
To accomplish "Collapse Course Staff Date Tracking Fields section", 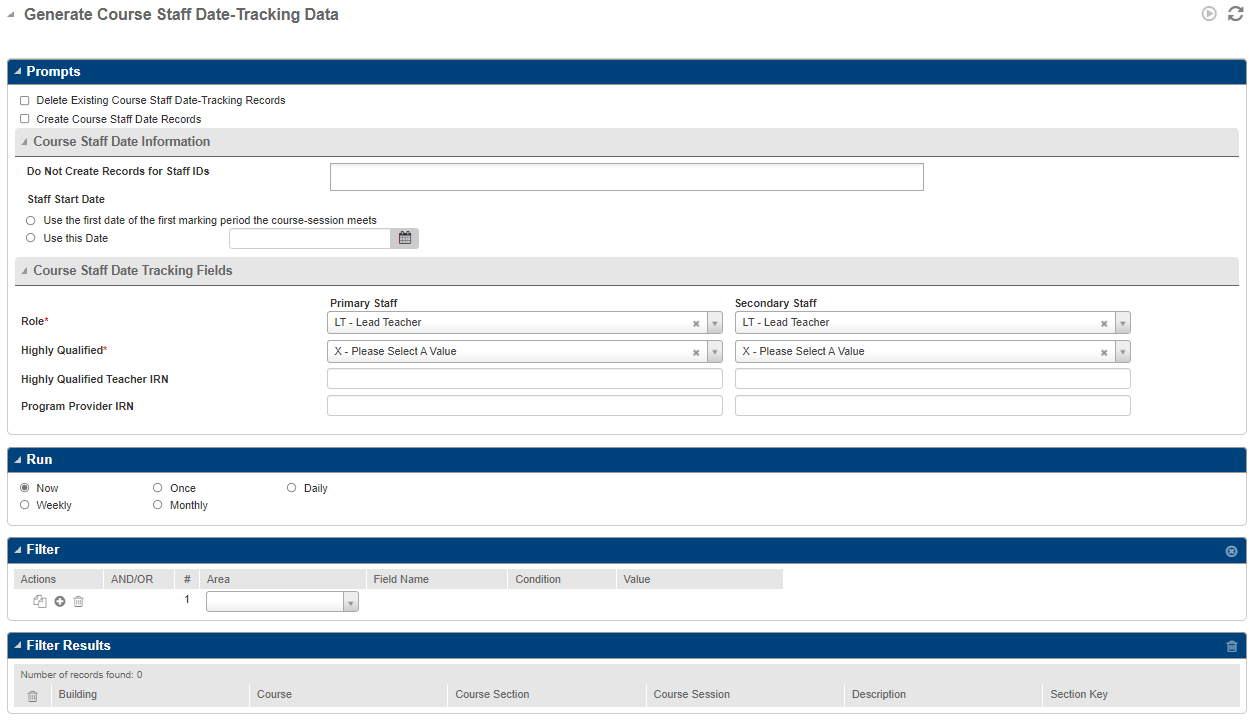I will tap(24, 271).
